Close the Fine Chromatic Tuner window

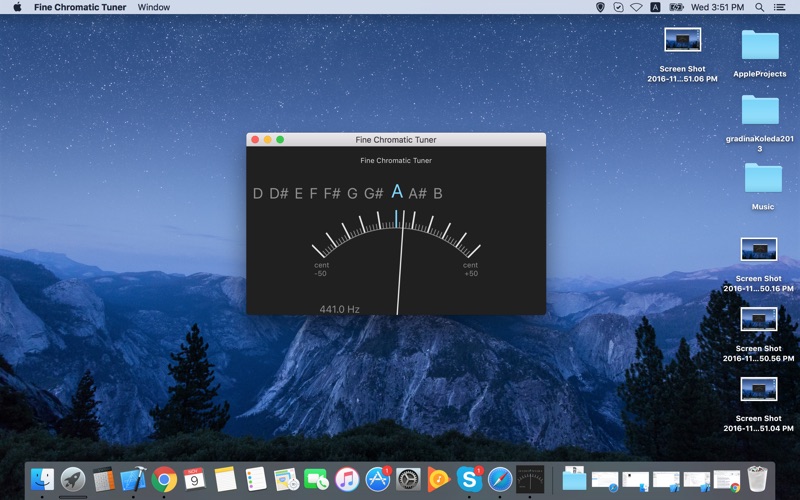tap(255, 139)
